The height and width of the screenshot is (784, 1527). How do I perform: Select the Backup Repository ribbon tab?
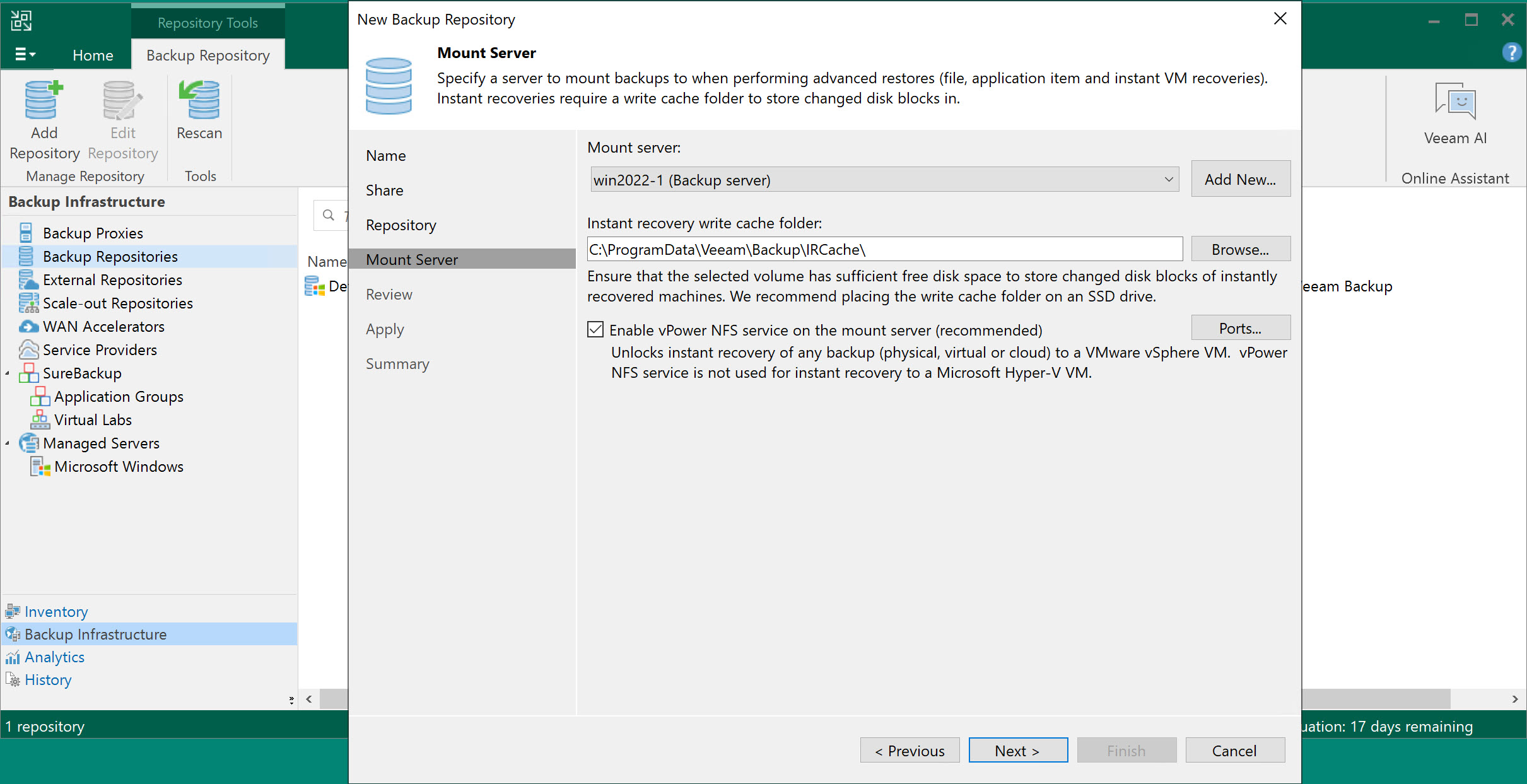(208, 55)
